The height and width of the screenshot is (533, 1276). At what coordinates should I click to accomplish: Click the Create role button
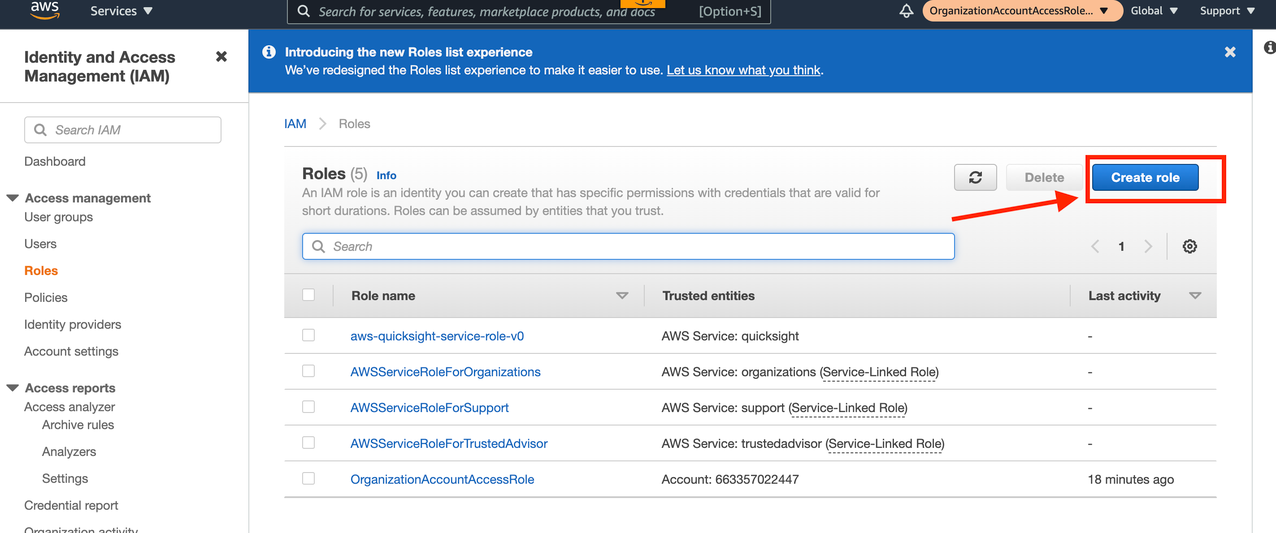pyautogui.click(x=1145, y=177)
